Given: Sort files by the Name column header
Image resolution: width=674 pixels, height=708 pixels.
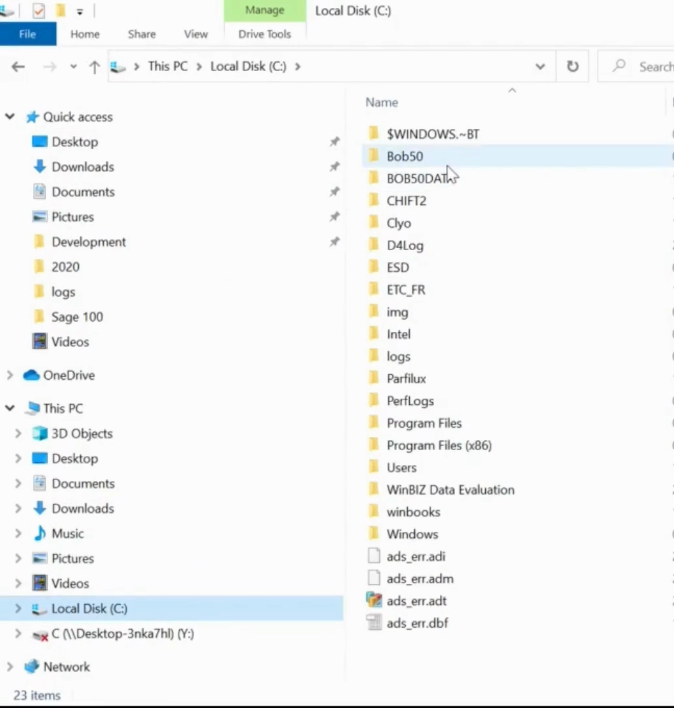Looking at the screenshot, I should tap(382, 102).
